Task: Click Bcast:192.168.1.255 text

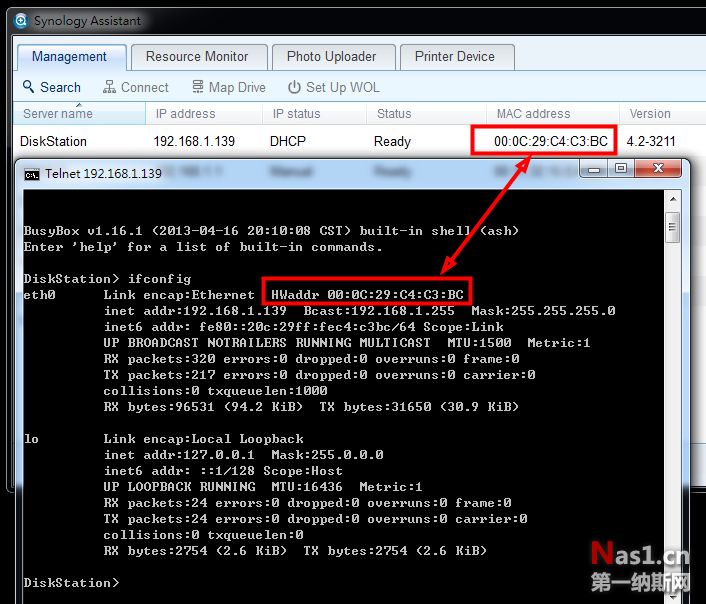Action: [379, 310]
